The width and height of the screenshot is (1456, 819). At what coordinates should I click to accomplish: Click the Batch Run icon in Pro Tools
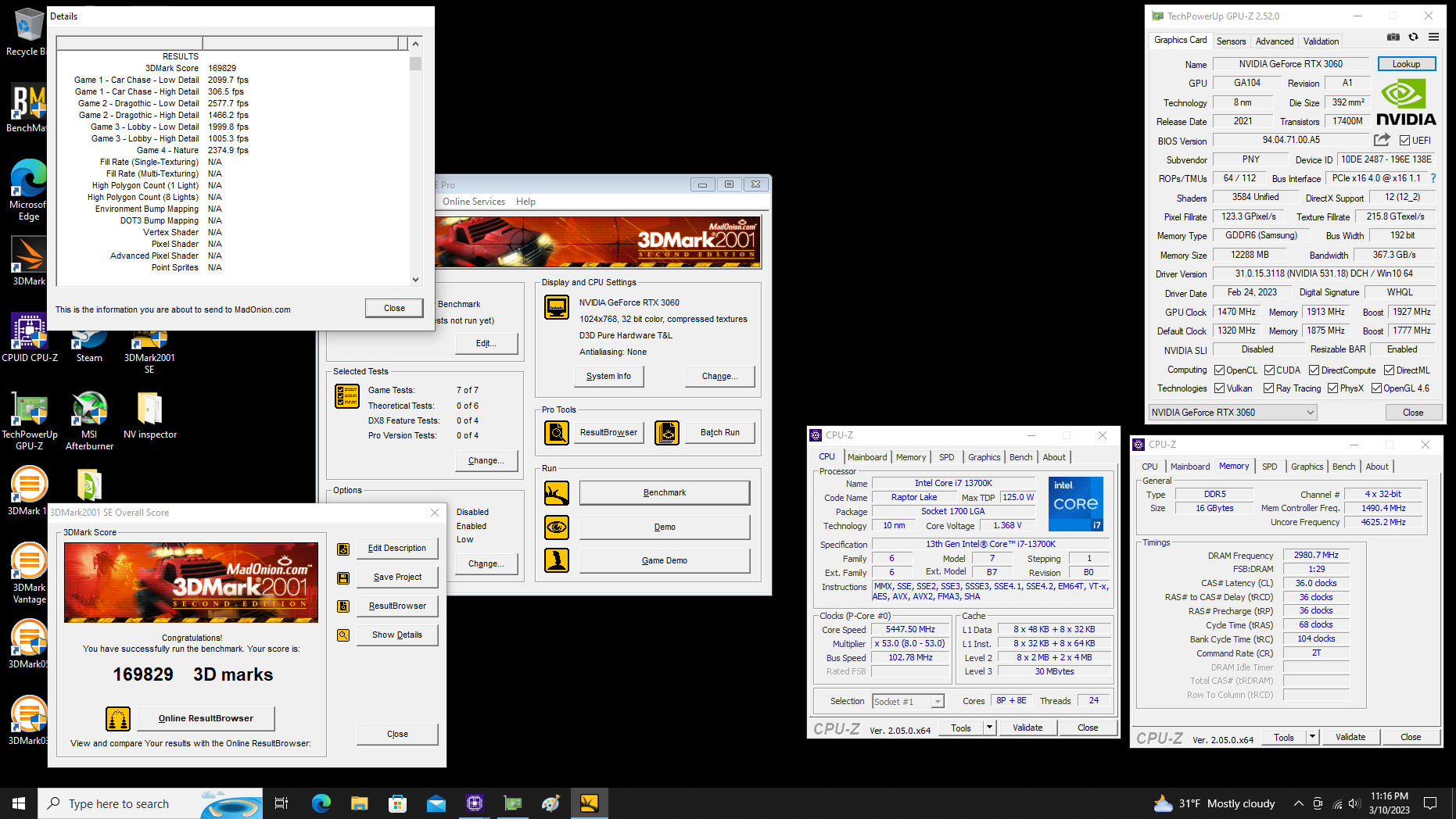click(667, 432)
